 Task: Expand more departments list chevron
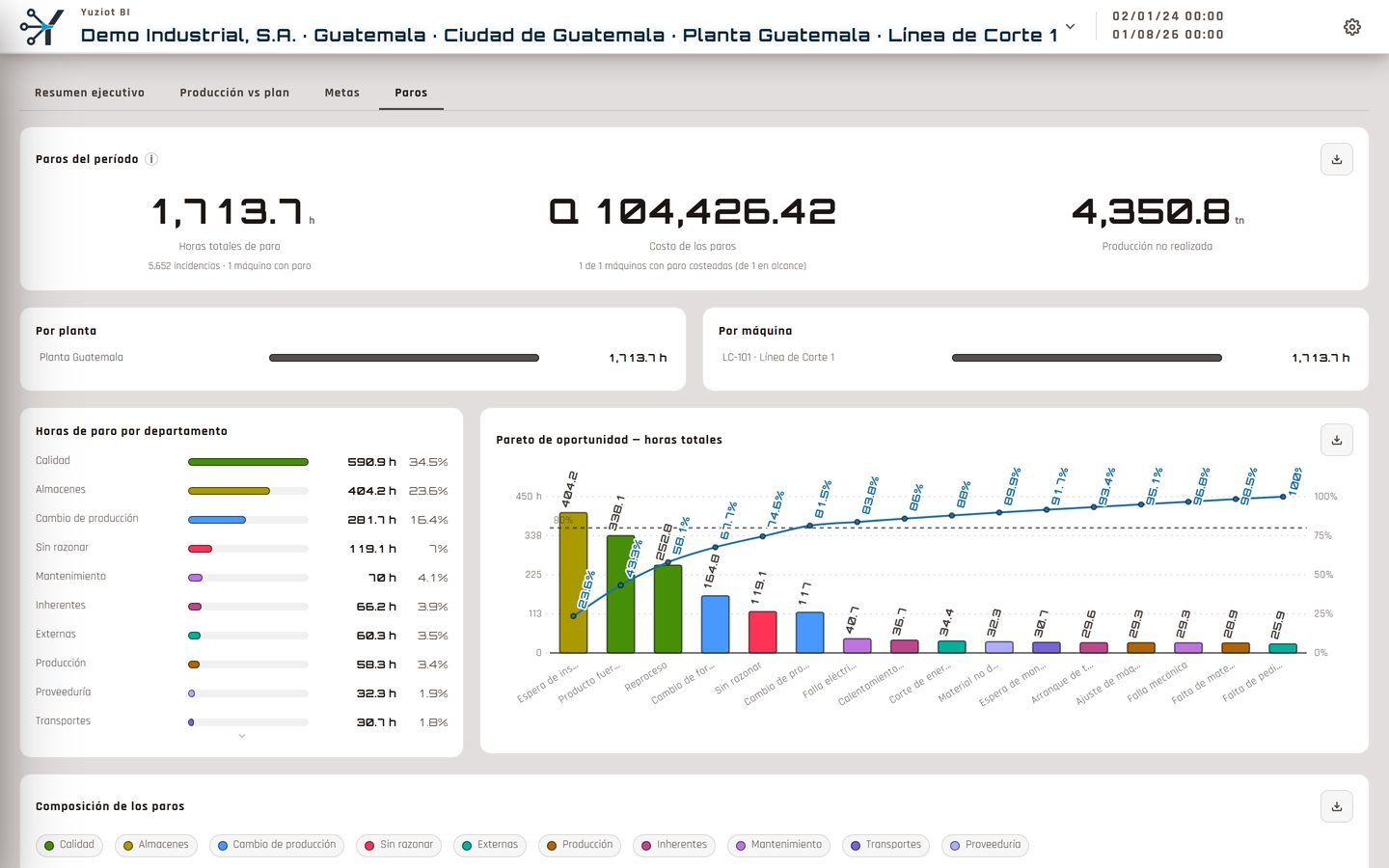click(242, 736)
